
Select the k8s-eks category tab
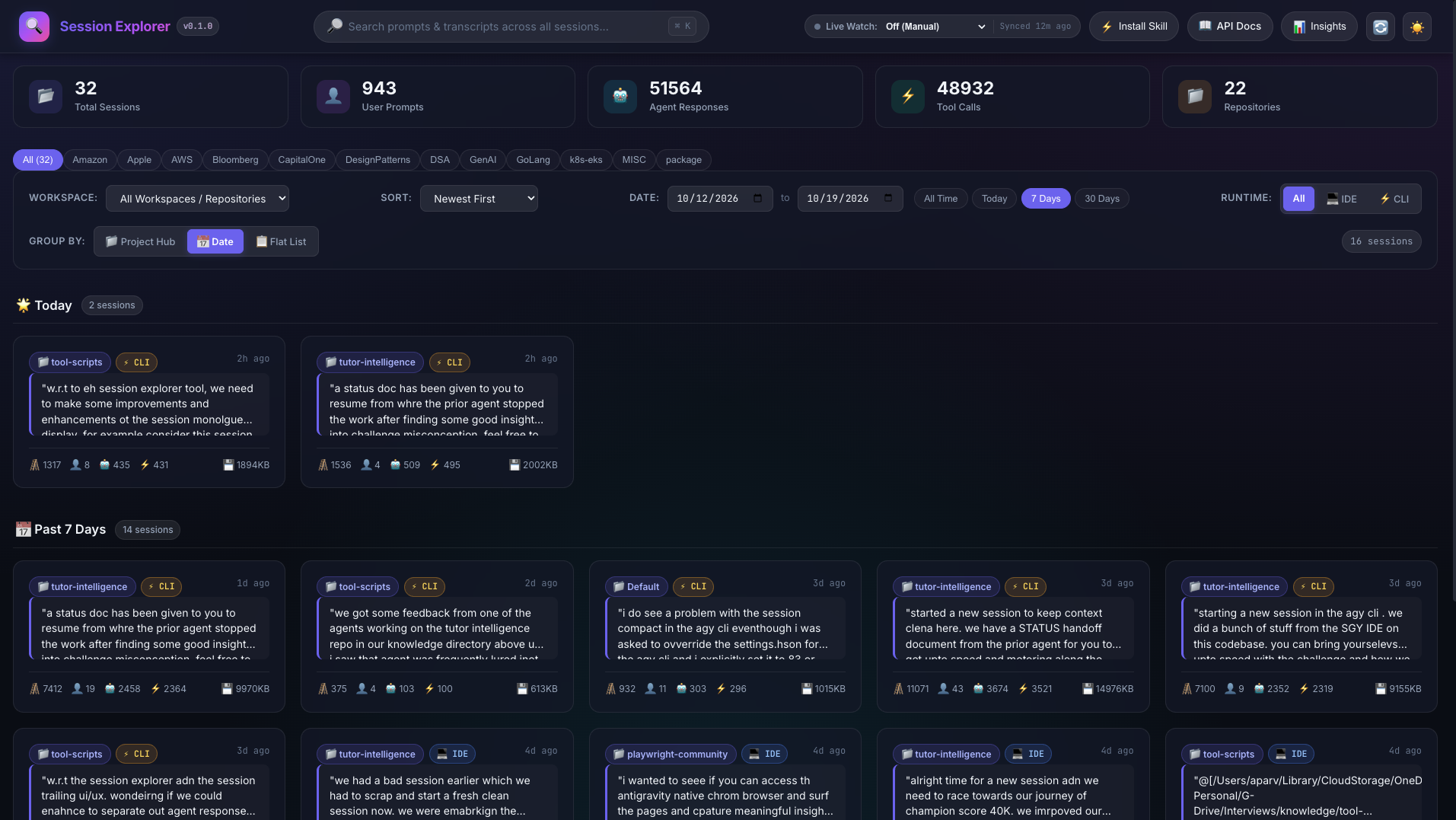coord(586,159)
